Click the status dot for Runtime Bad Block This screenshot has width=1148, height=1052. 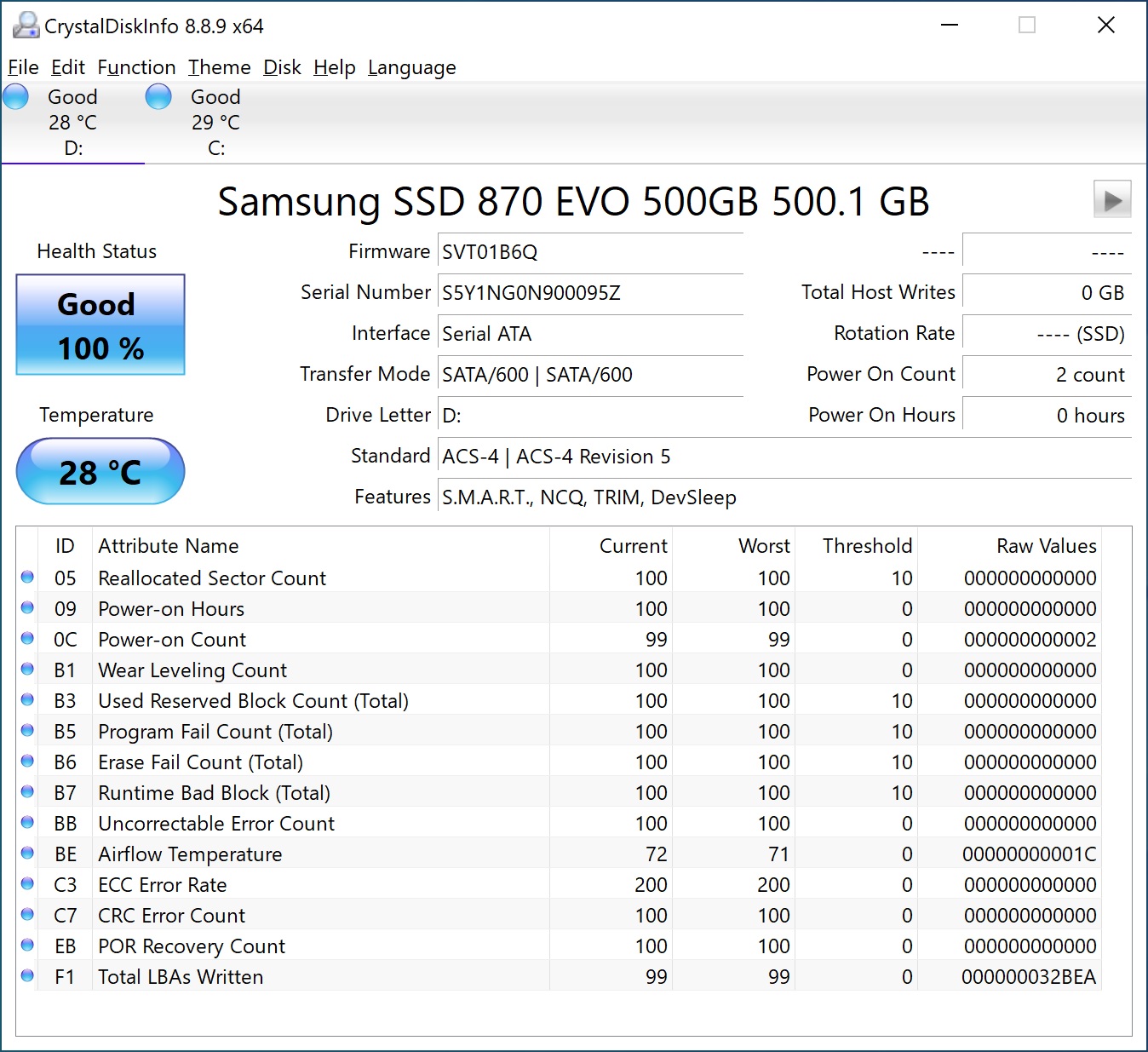click(x=27, y=792)
